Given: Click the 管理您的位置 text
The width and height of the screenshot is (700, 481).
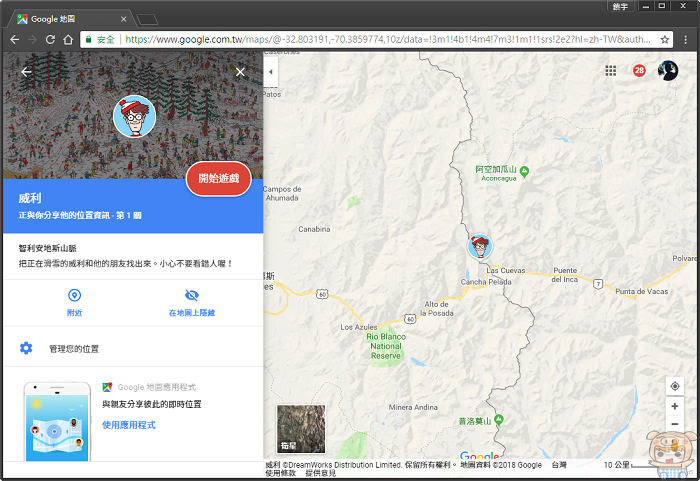Looking at the screenshot, I should tap(74, 349).
